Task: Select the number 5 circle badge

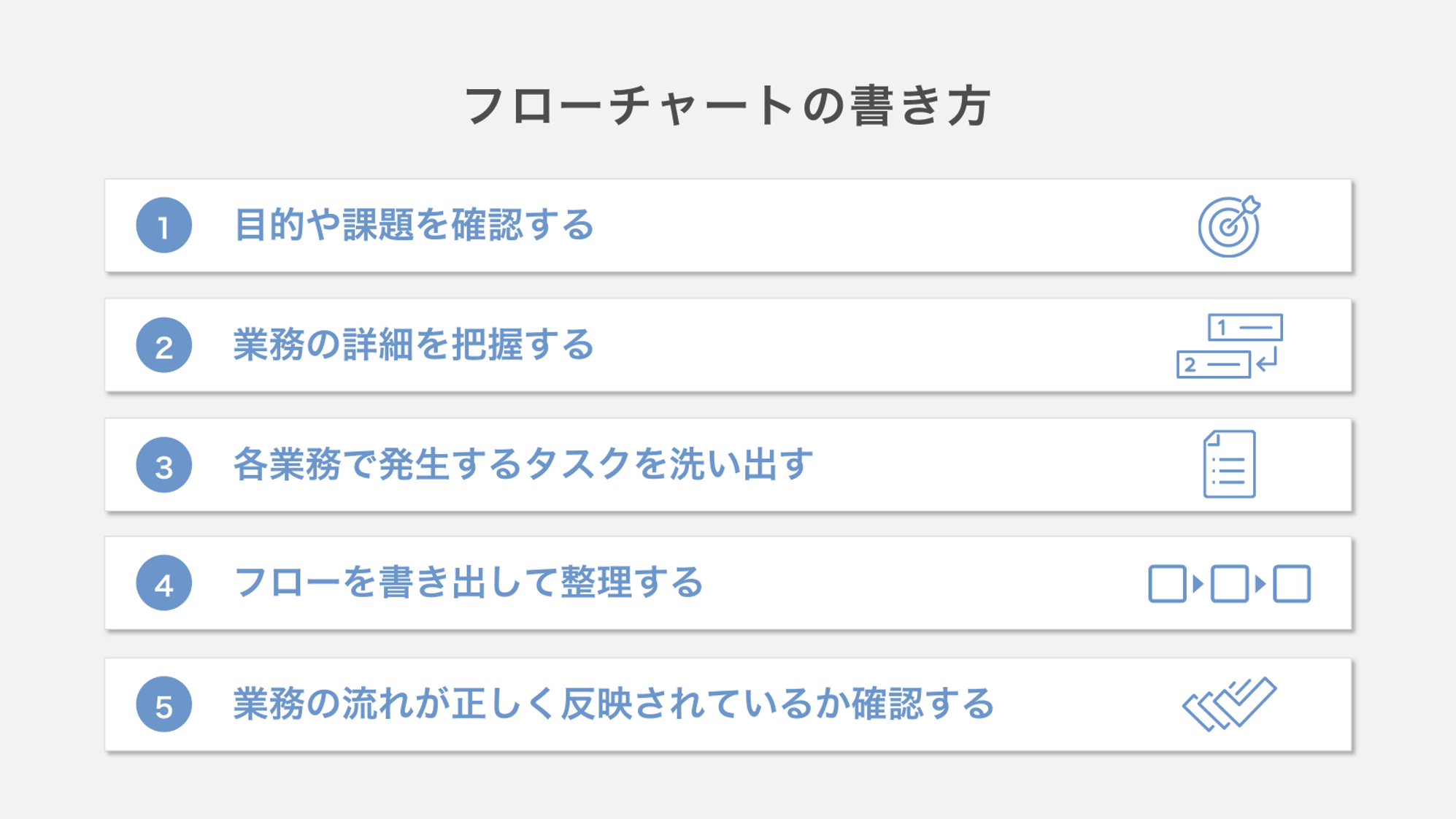Action: (164, 704)
